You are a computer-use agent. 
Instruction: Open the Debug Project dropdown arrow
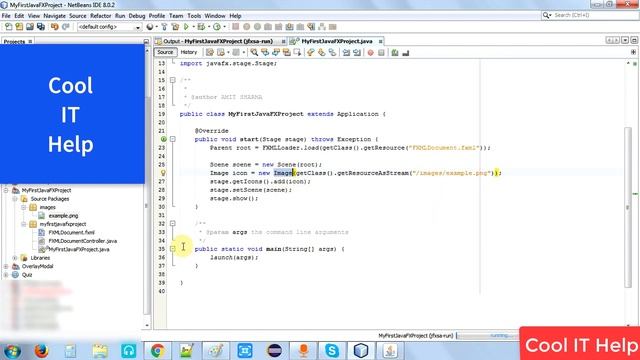tap(209, 27)
